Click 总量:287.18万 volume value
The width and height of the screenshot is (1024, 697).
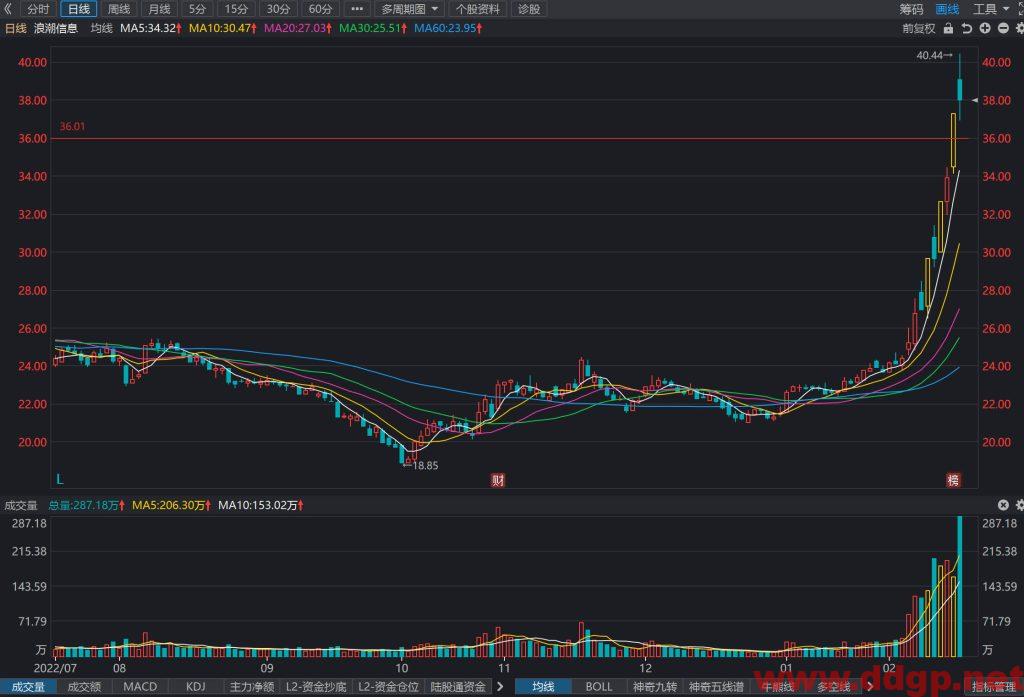tap(87, 505)
